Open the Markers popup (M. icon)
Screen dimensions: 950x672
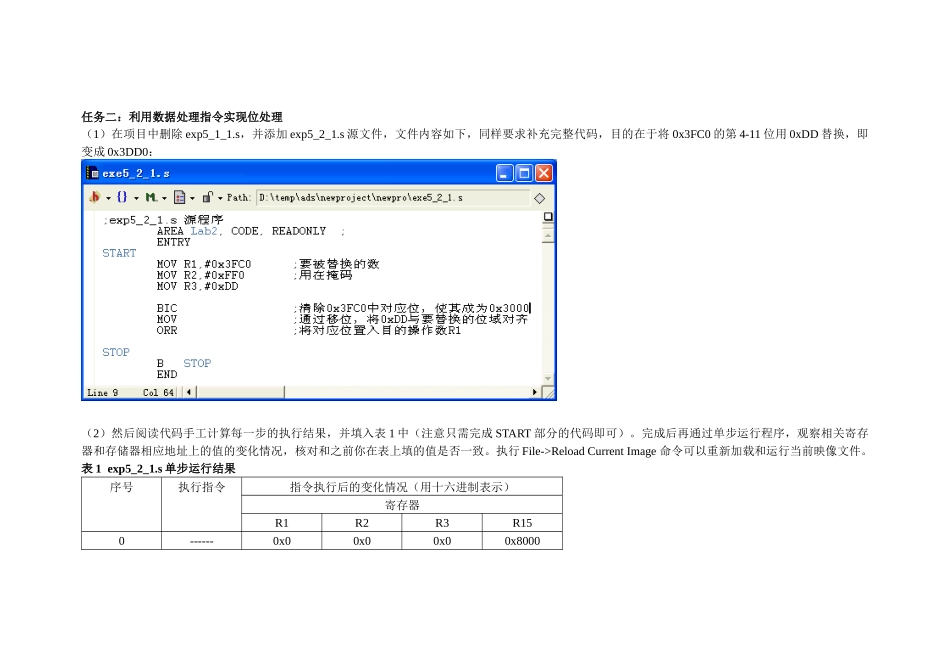point(151,197)
